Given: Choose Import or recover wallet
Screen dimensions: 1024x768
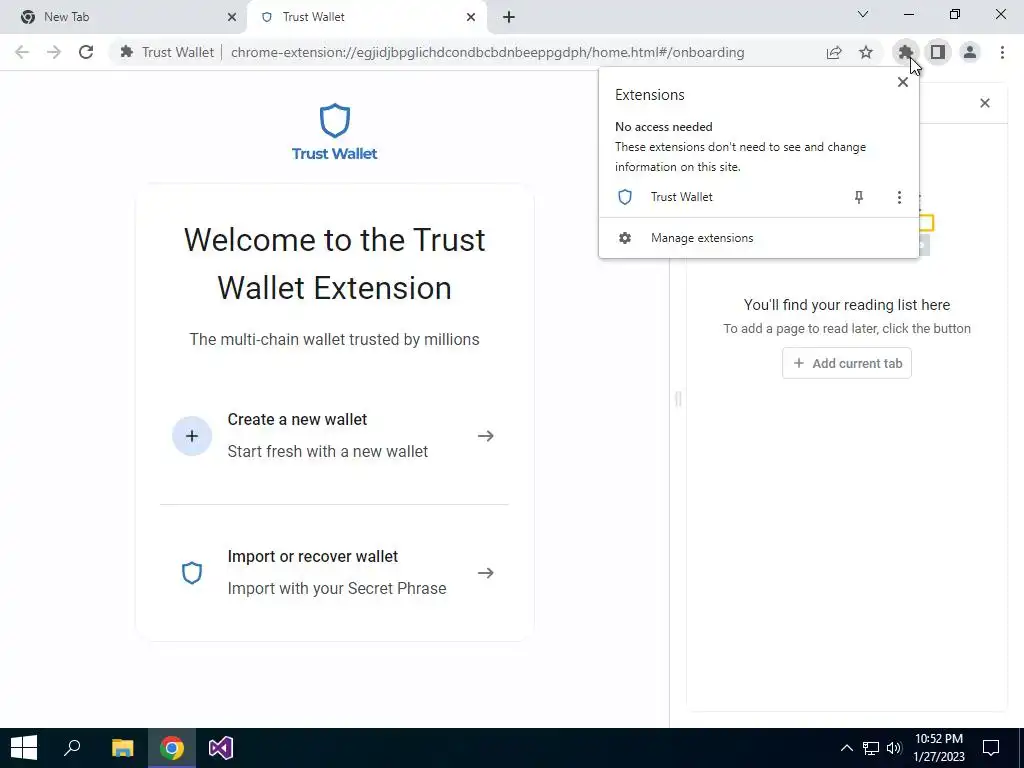Looking at the screenshot, I should tap(334, 573).
